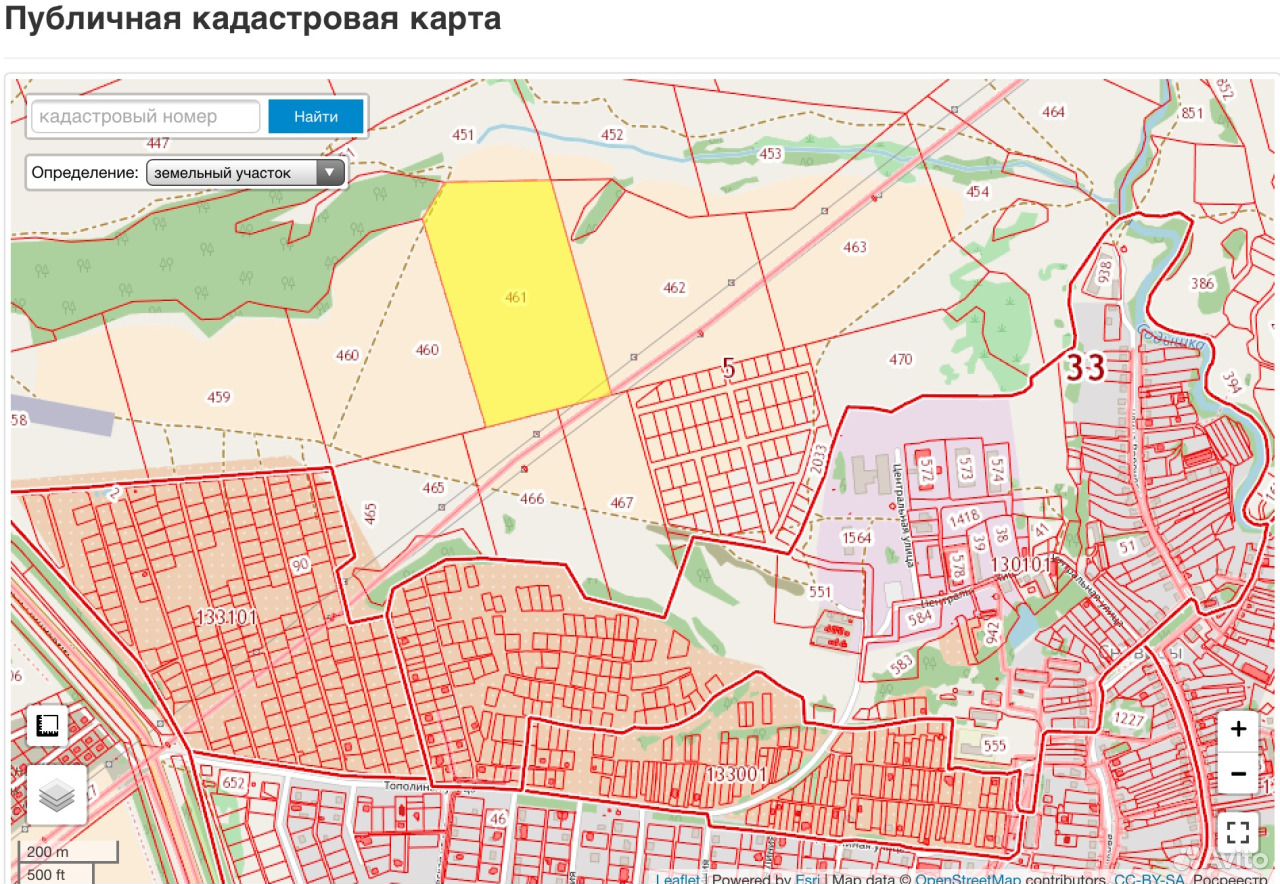The height and width of the screenshot is (884, 1280).
Task: Open the Определение dropdown (земельный участок)
Action: pyautogui.click(x=246, y=172)
